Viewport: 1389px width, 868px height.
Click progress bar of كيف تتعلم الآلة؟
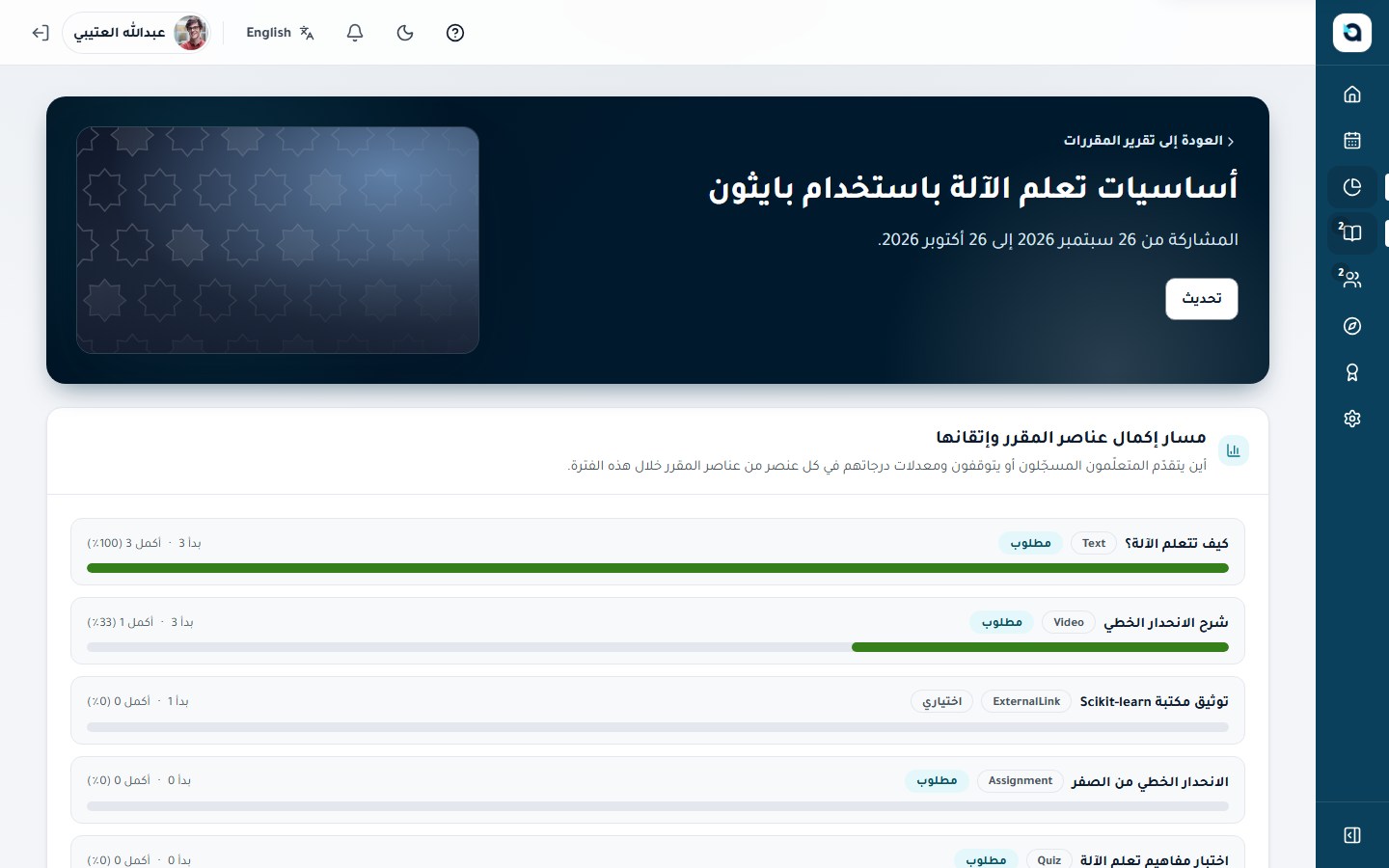(658, 568)
